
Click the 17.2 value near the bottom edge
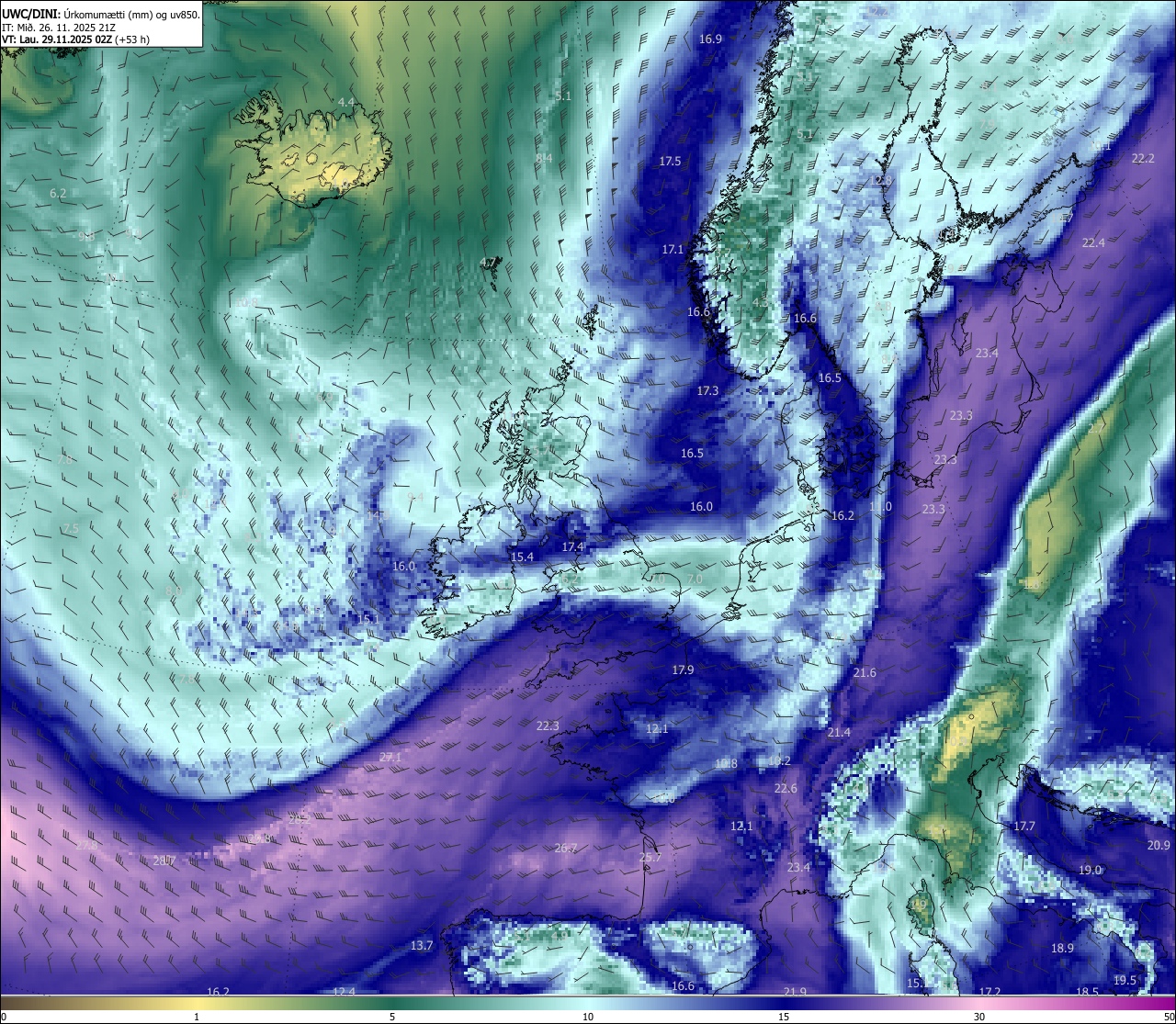coord(989,992)
